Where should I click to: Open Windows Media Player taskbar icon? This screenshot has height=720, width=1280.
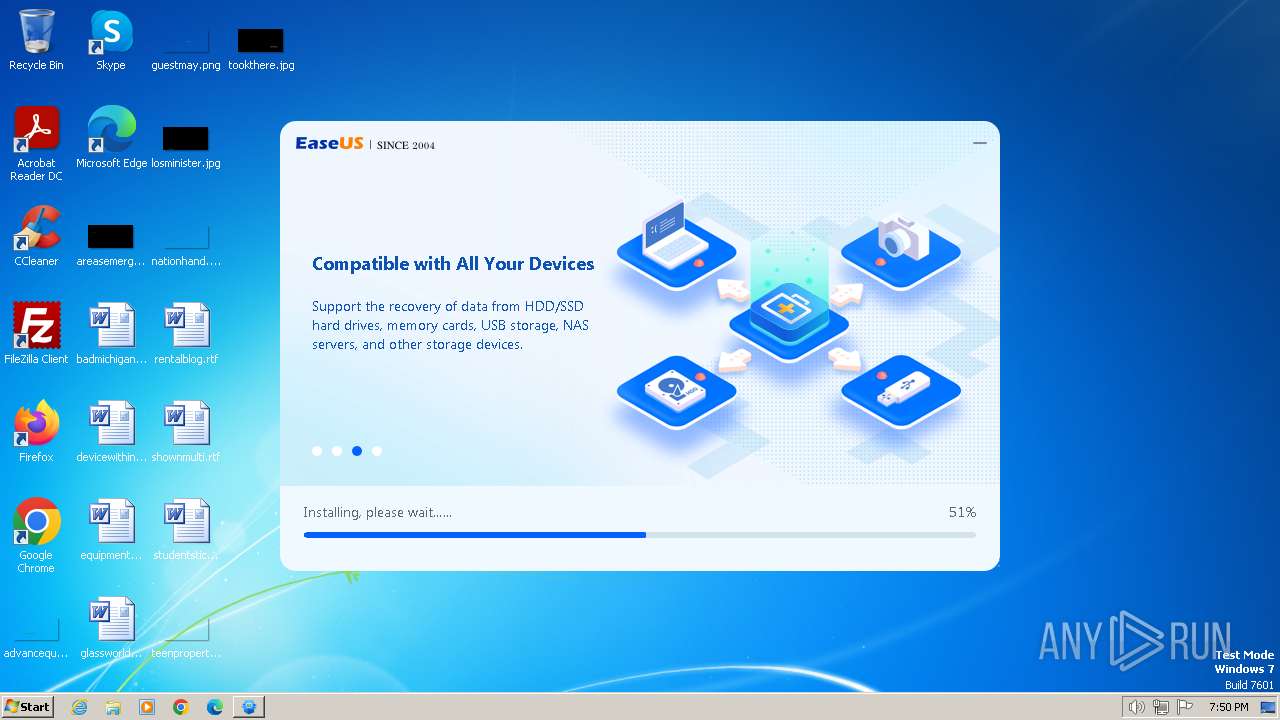[x=147, y=707]
